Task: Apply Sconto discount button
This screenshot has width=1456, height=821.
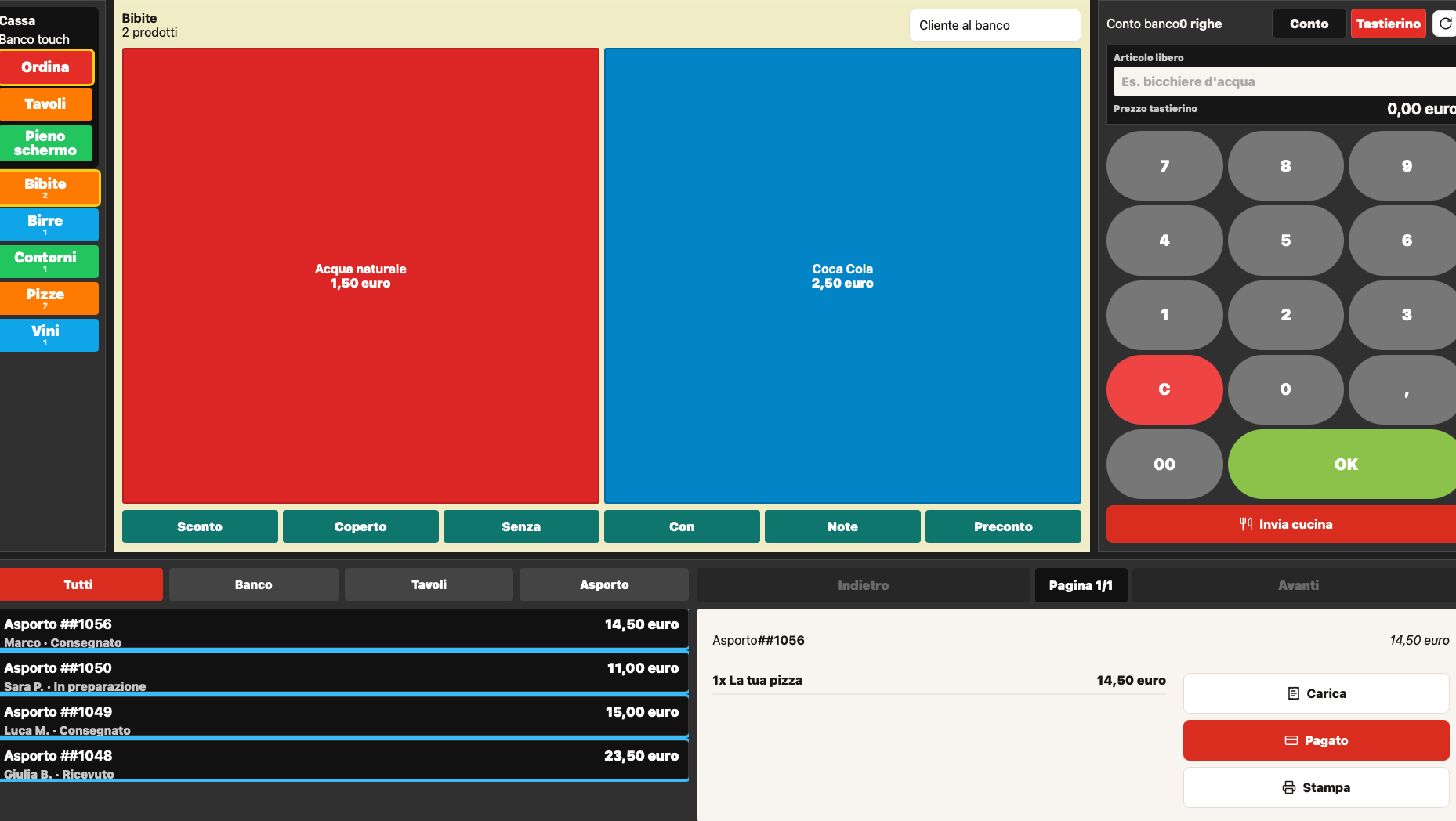Action: point(200,526)
